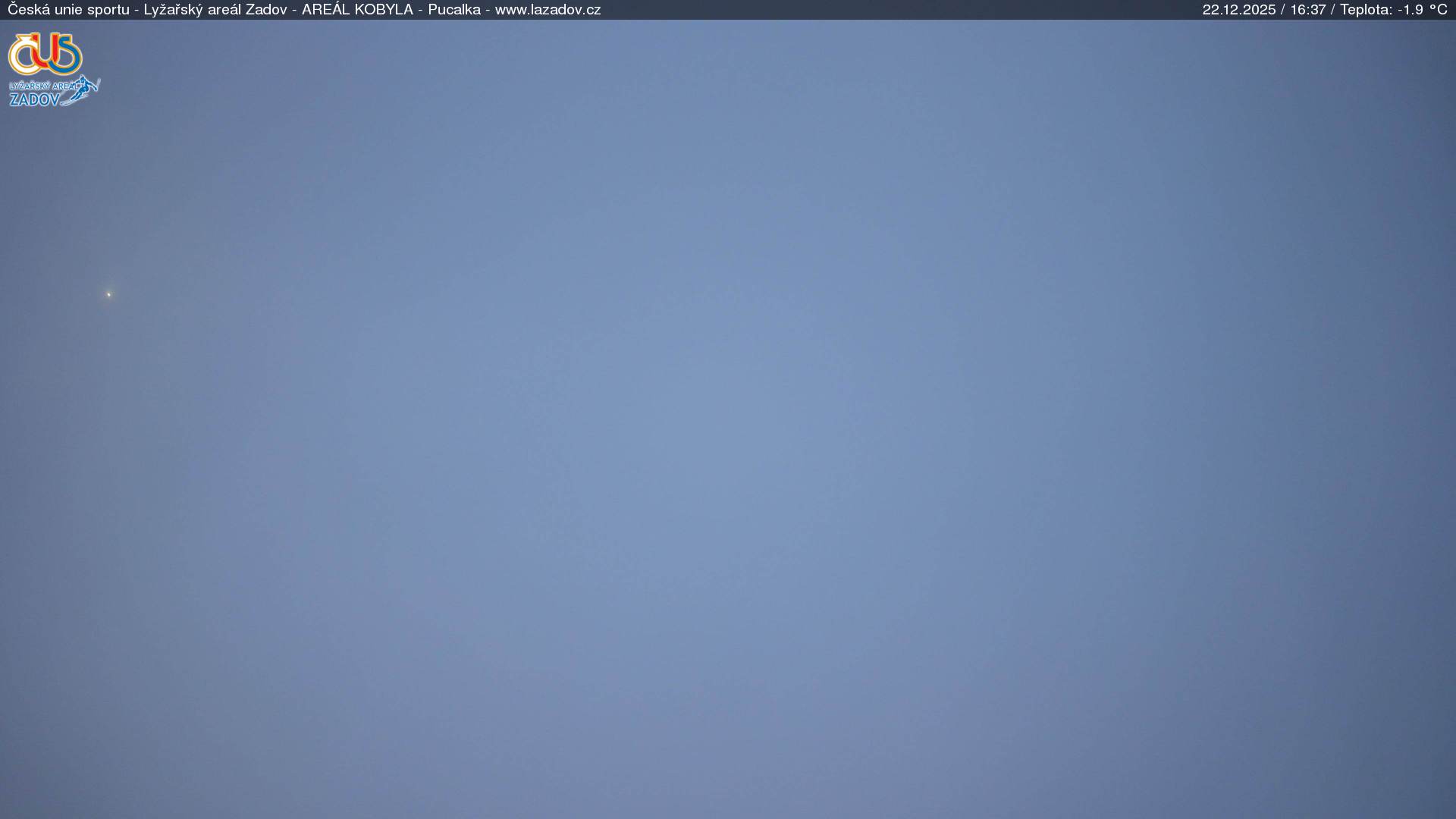Click the Česká unie sportu title text

(x=68, y=10)
